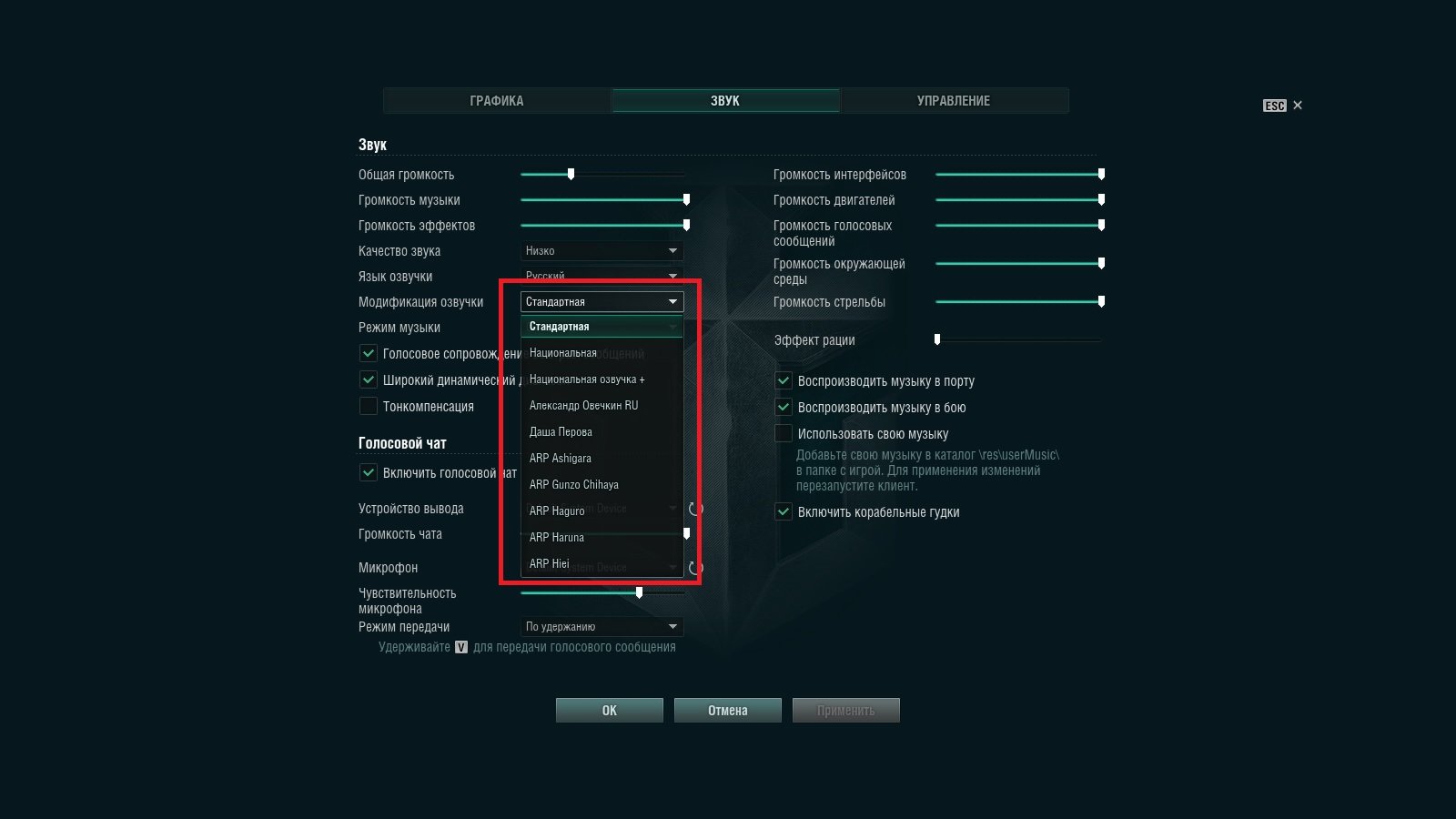Pick ARP Haruna voiceover

tap(602, 538)
